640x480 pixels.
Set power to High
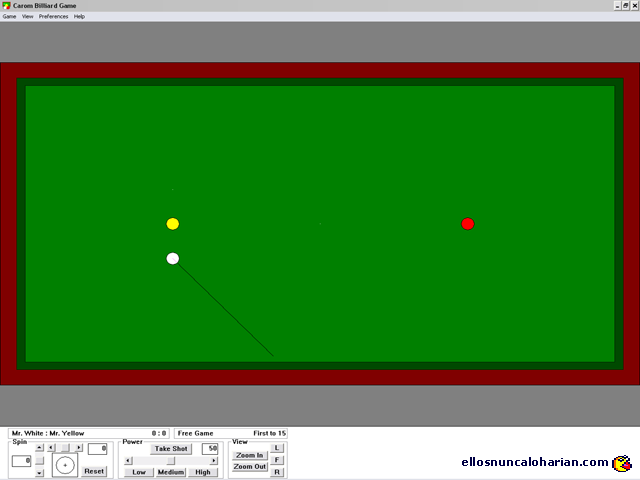(203, 472)
